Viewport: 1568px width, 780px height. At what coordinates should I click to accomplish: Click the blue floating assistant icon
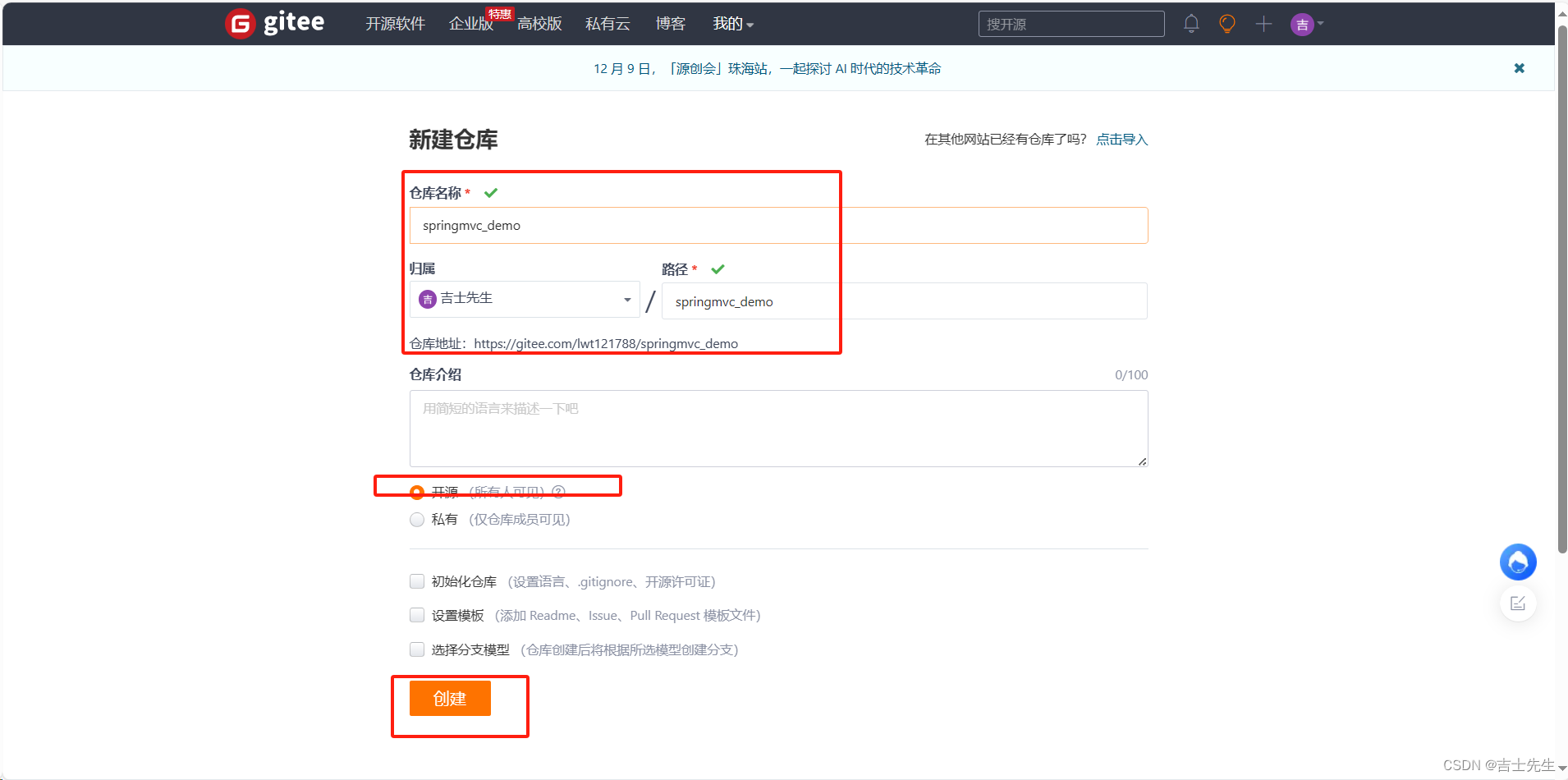(x=1518, y=562)
